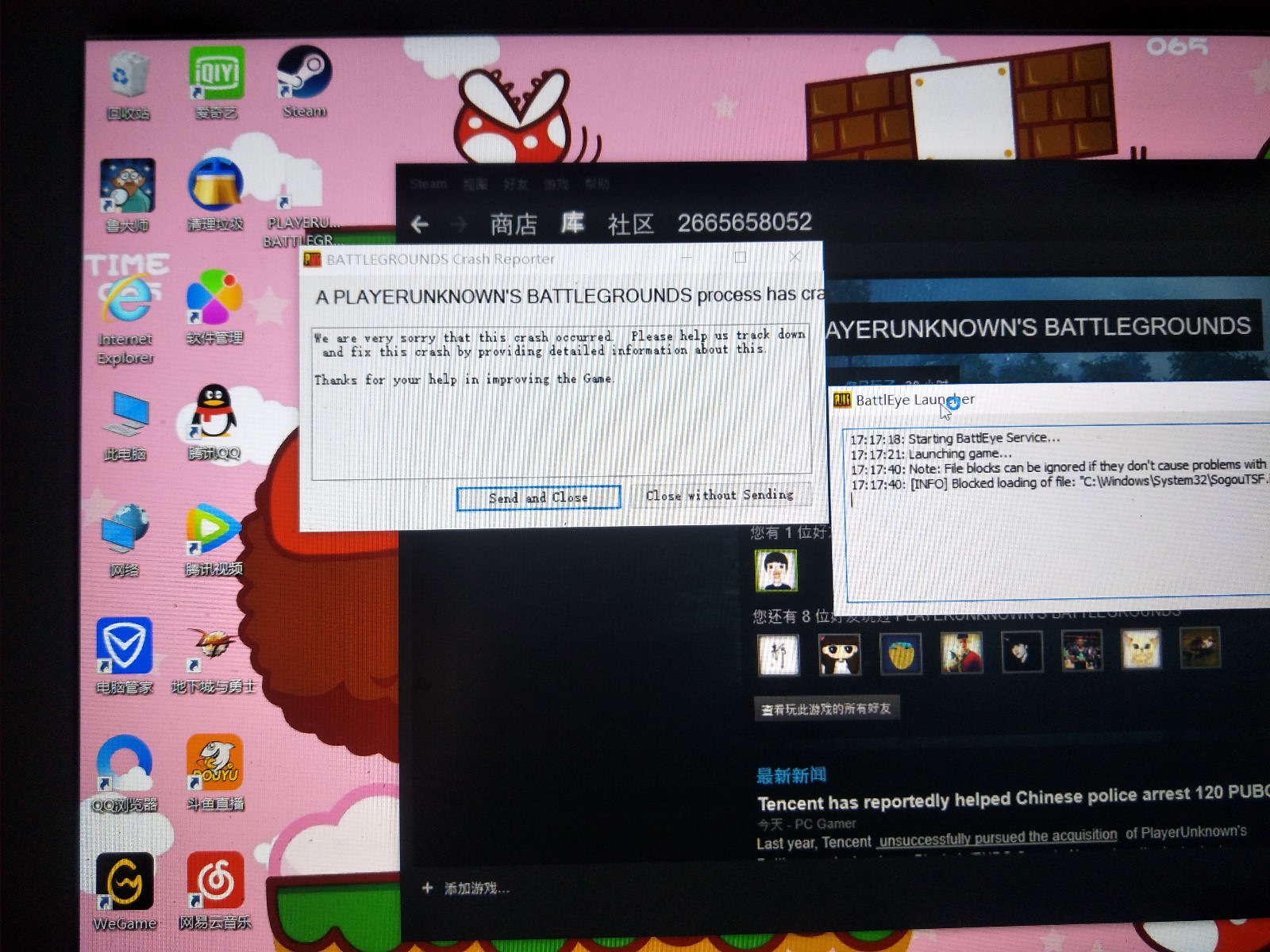This screenshot has width=1270, height=952.
Task: Click 查看玩此游戏的所有好友 button
Action: click(826, 708)
